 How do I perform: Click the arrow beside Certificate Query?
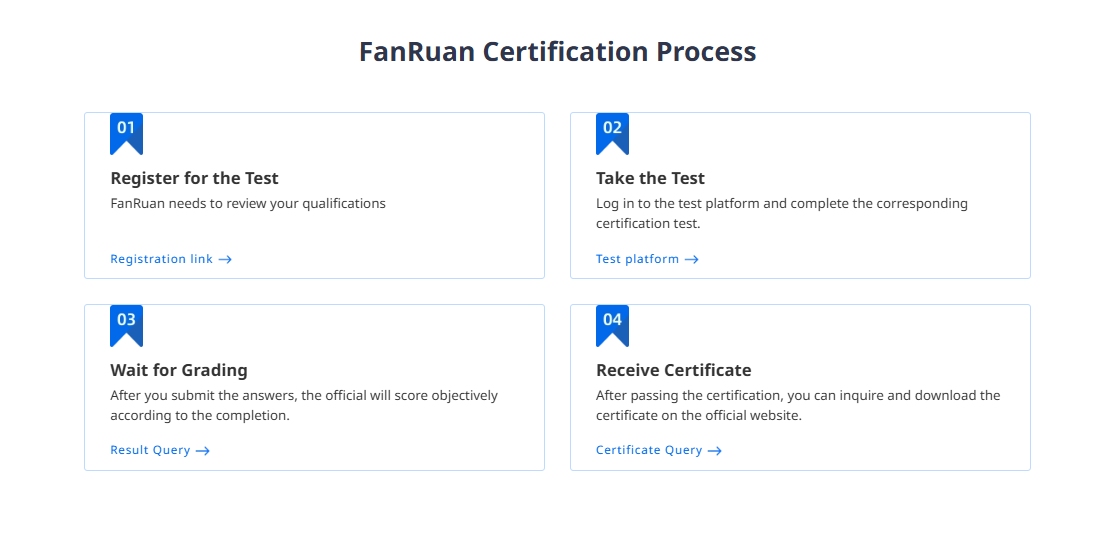click(x=714, y=451)
